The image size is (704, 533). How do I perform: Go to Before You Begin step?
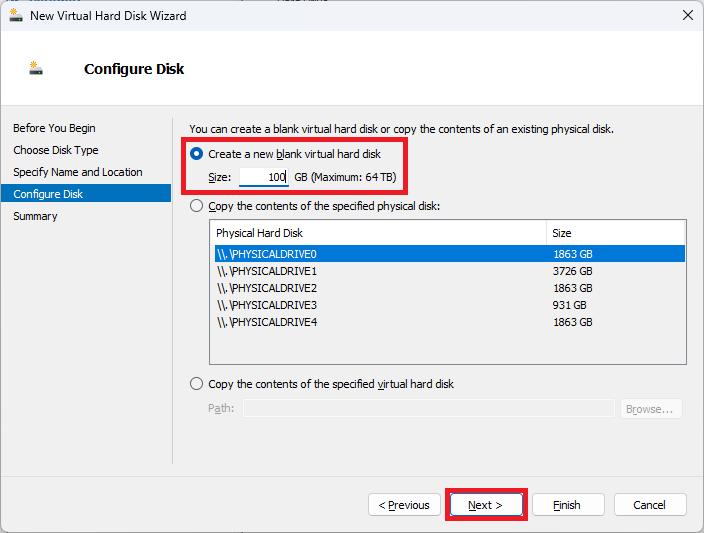click(x=54, y=128)
